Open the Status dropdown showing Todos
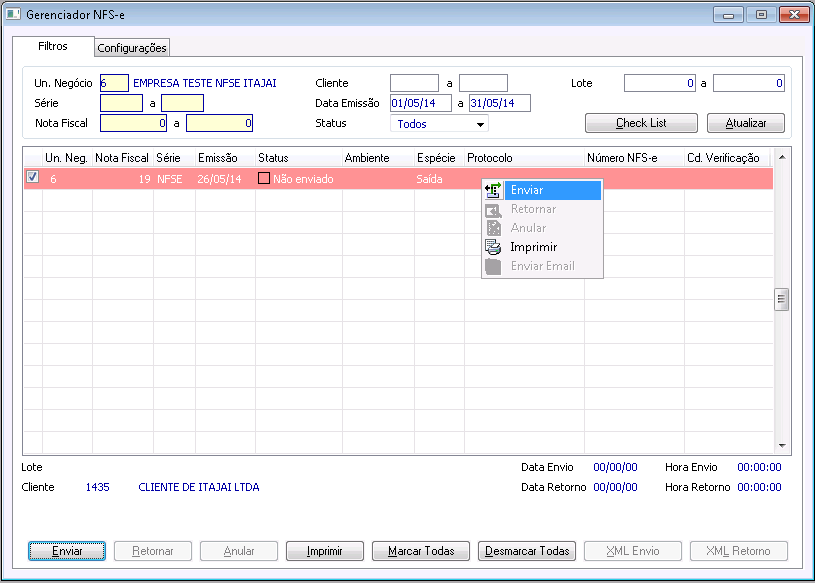The width and height of the screenshot is (815, 583). pos(439,124)
